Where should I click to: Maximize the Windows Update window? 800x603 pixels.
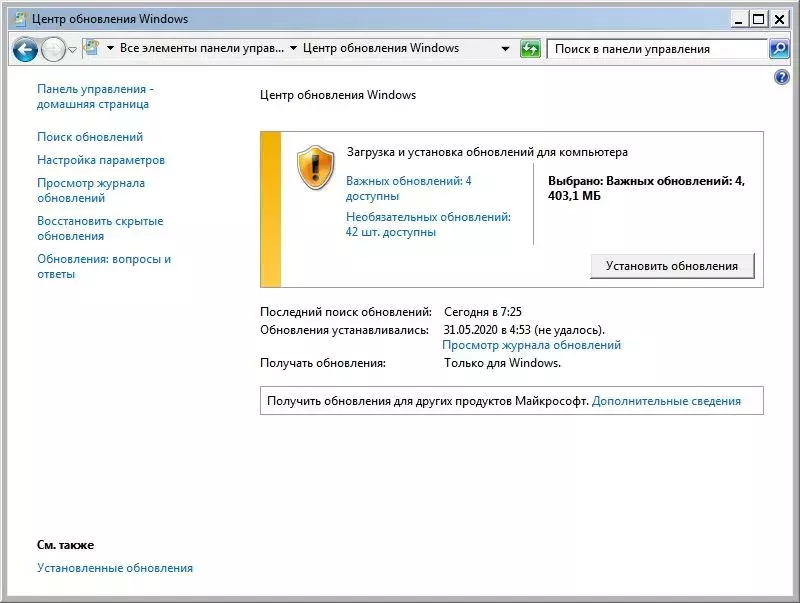(759, 19)
